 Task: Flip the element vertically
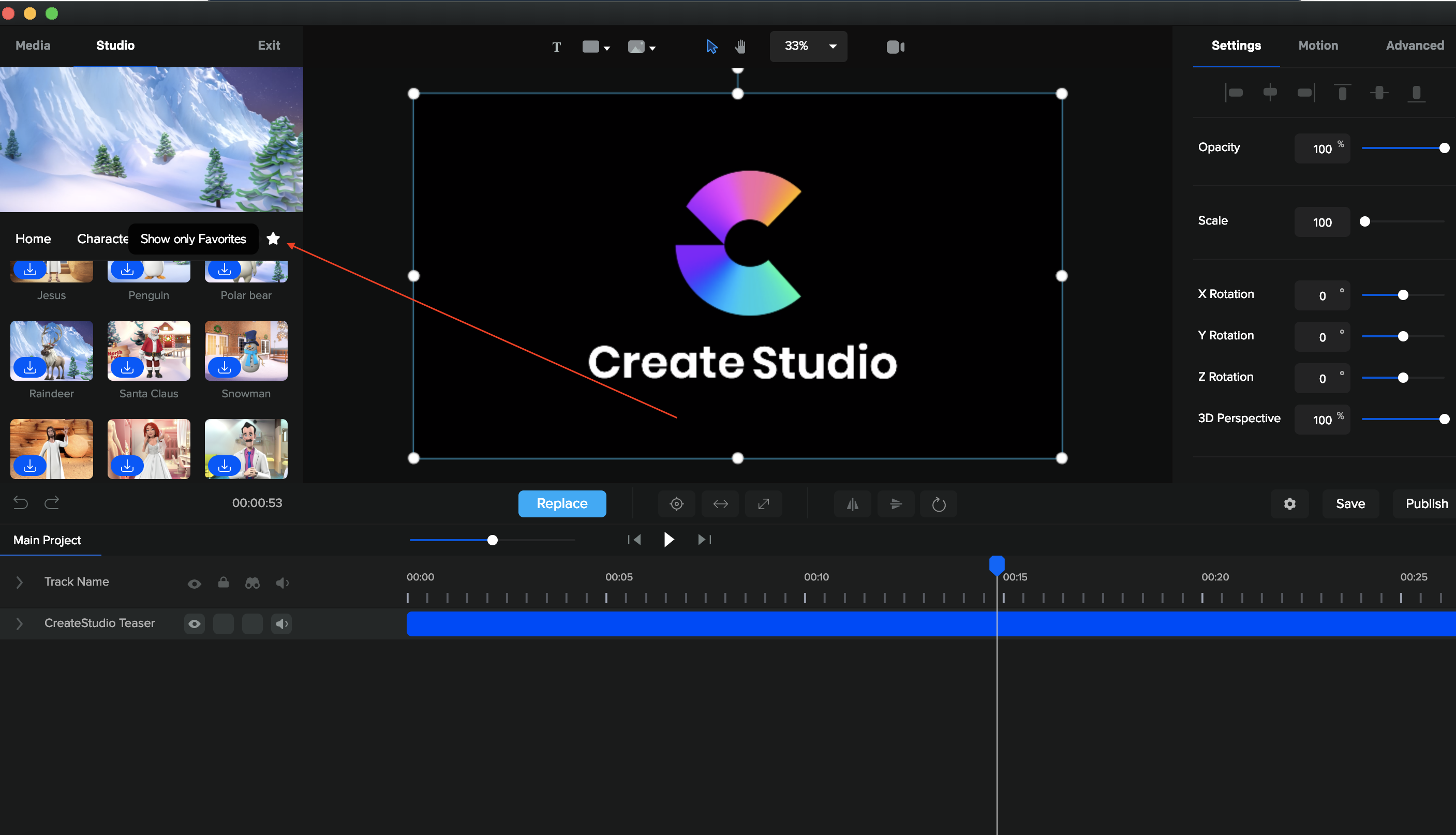point(896,503)
